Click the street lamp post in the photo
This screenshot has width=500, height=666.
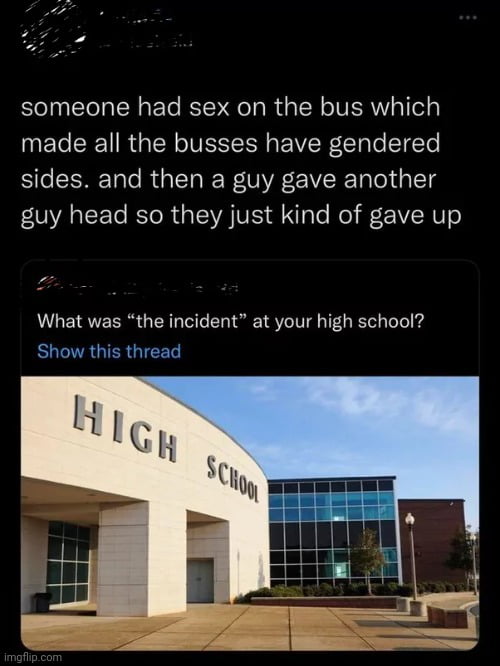[411, 556]
